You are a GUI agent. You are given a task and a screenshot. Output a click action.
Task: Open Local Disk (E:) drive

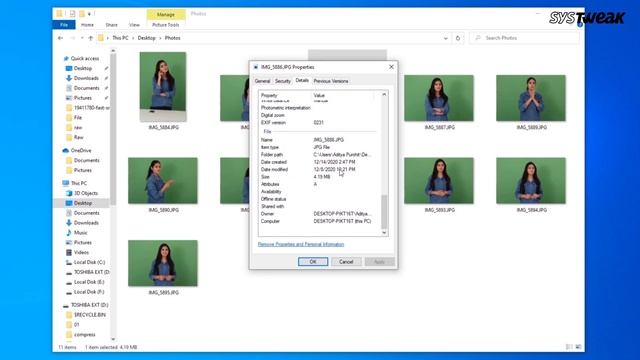(89, 282)
